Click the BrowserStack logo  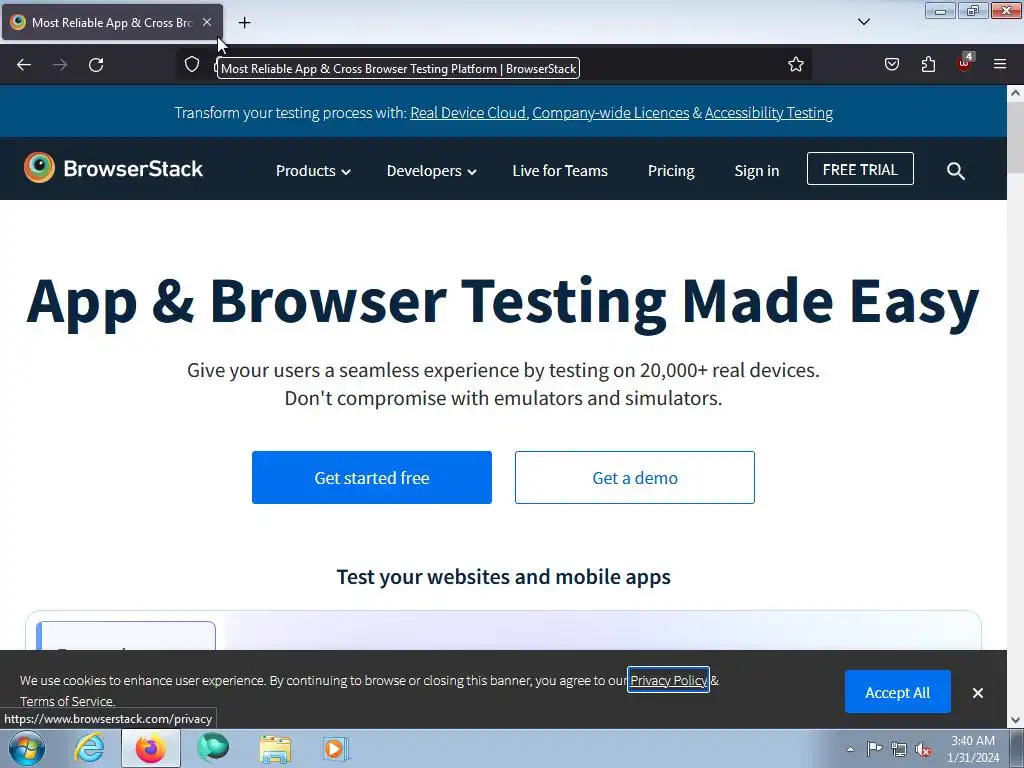click(113, 168)
